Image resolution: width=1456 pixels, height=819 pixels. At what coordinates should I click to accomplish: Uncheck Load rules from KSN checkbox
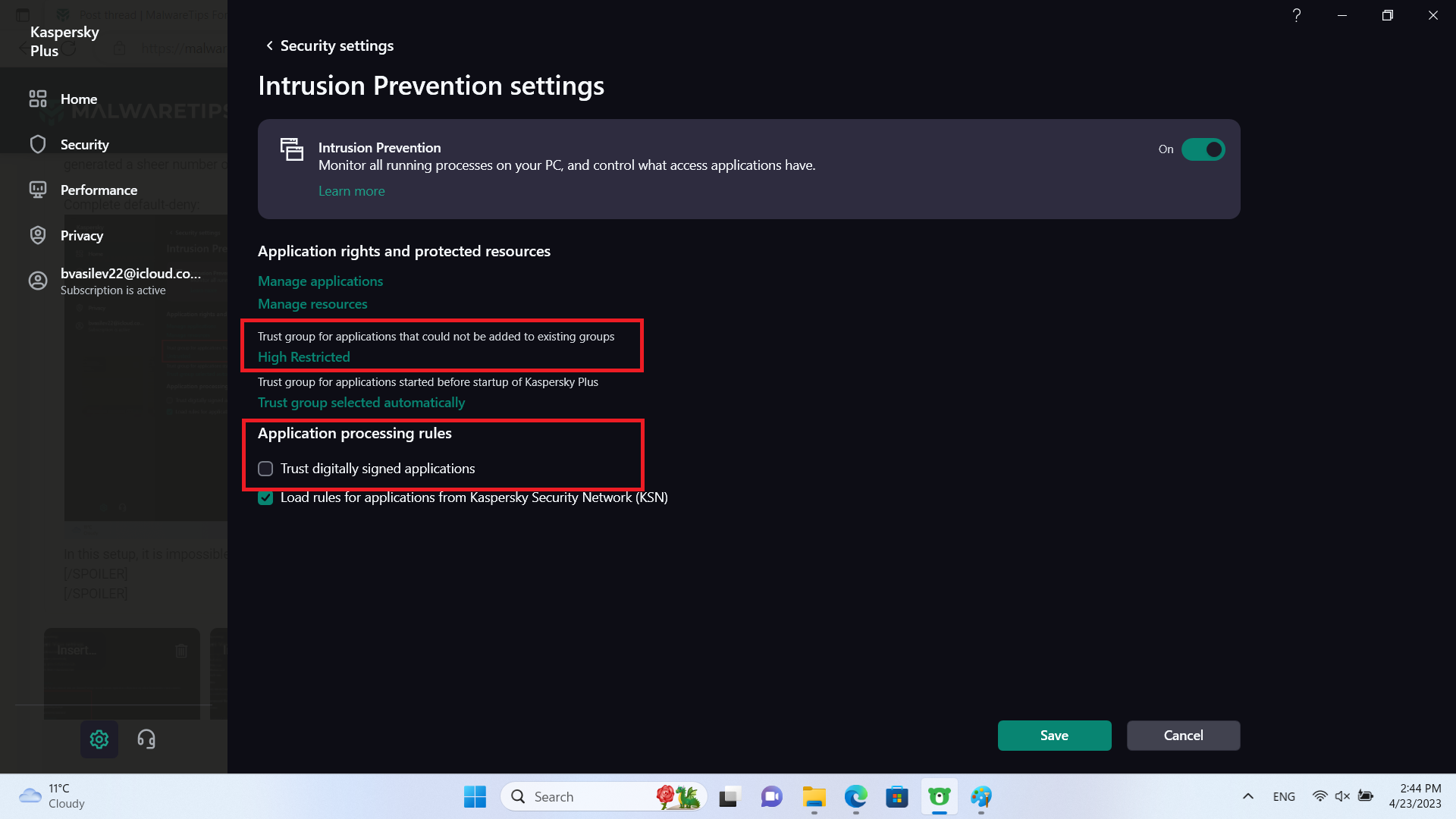tap(265, 498)
